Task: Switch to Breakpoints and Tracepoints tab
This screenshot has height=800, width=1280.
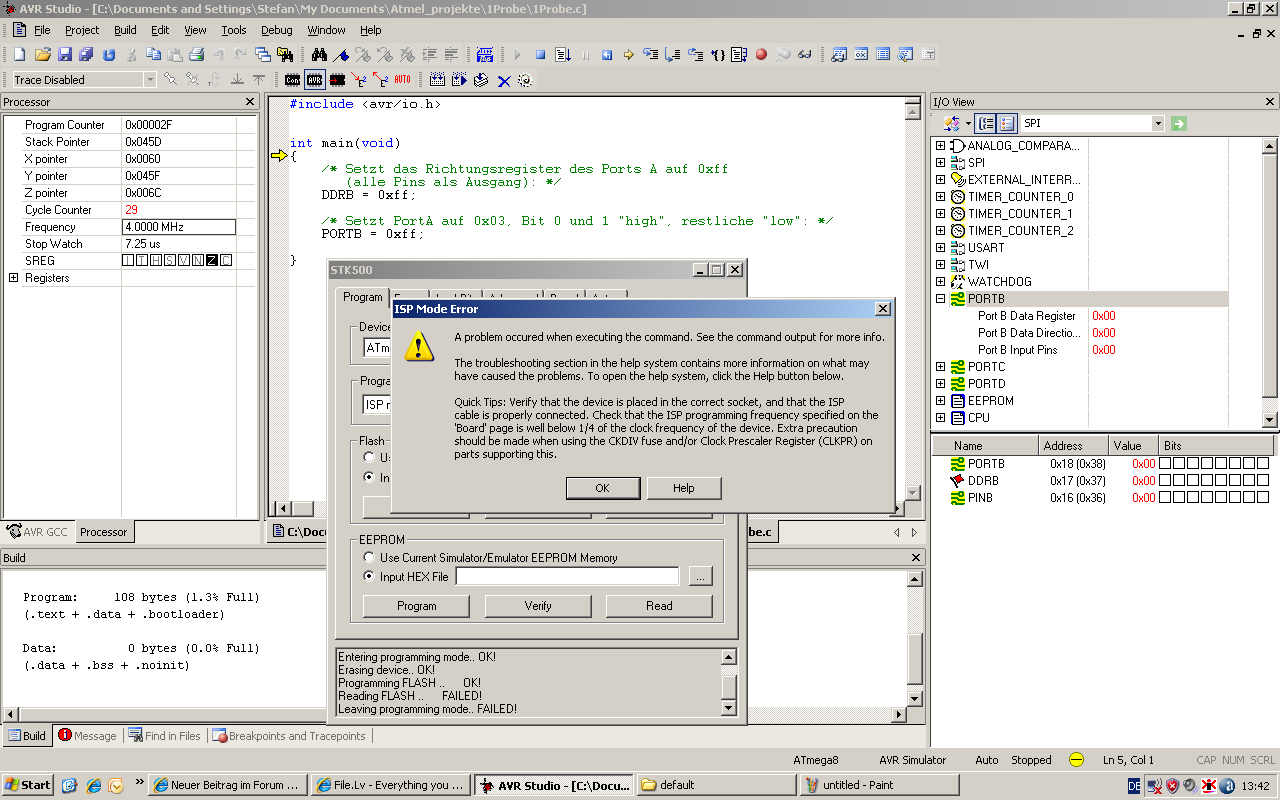Action: click(289, 736)
